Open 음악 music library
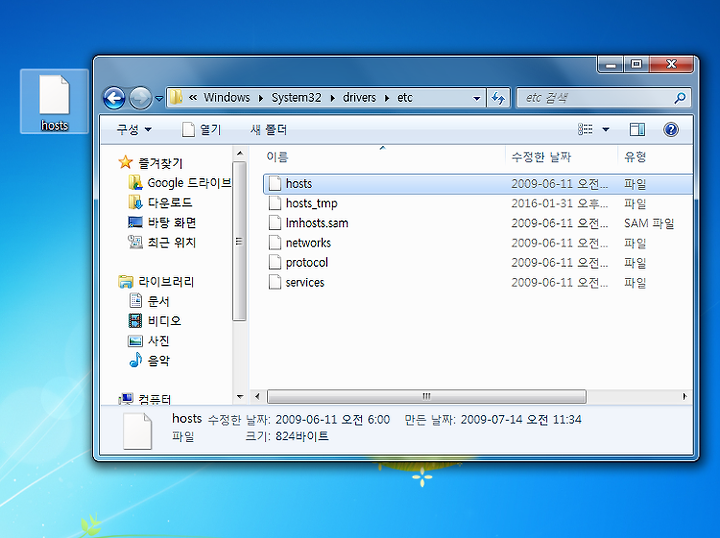 158,360
